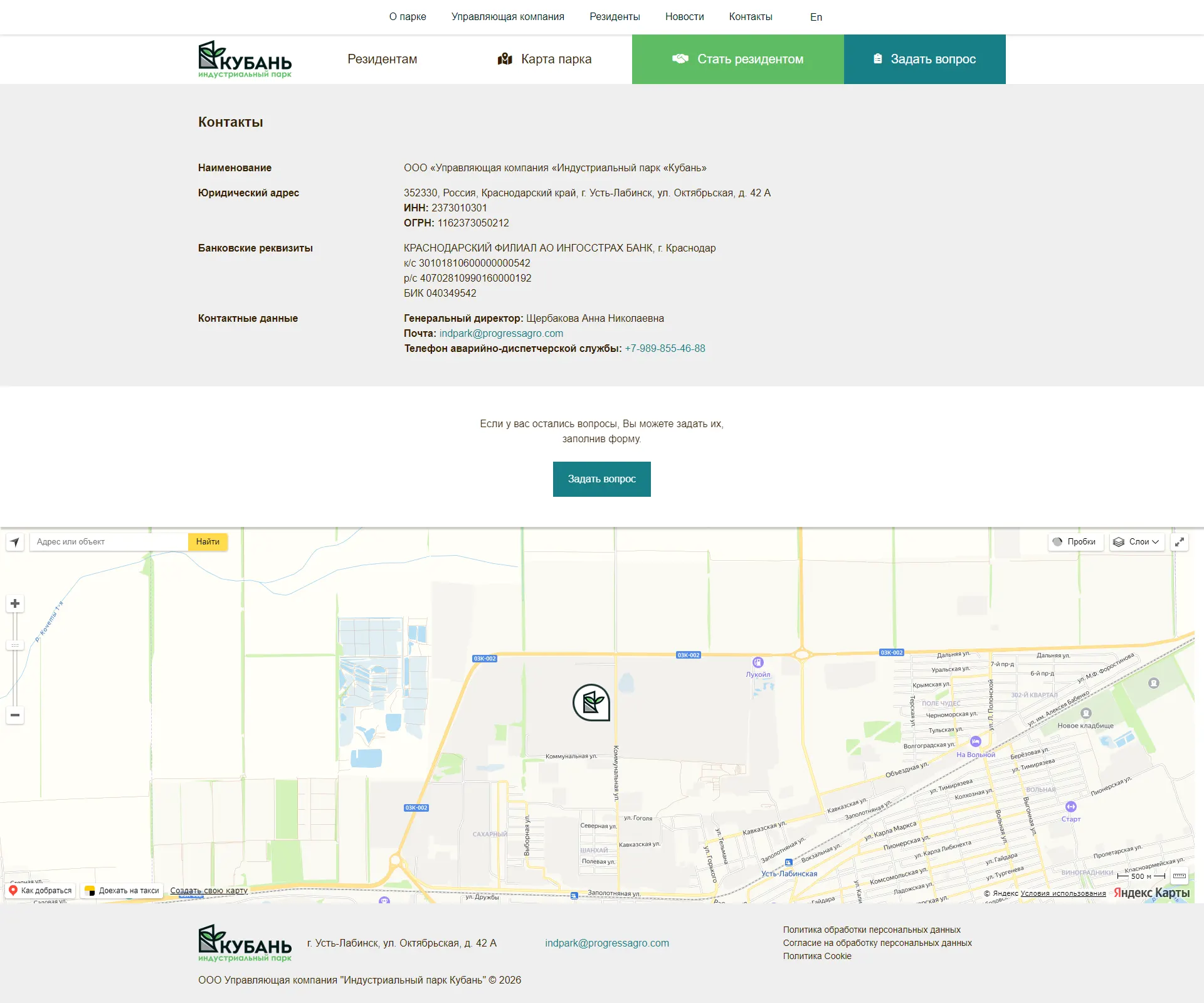The height and width of the screenshot is (1003, 1204).
Task: Click the Как добраться route button
Action: [x=41, y=891]
